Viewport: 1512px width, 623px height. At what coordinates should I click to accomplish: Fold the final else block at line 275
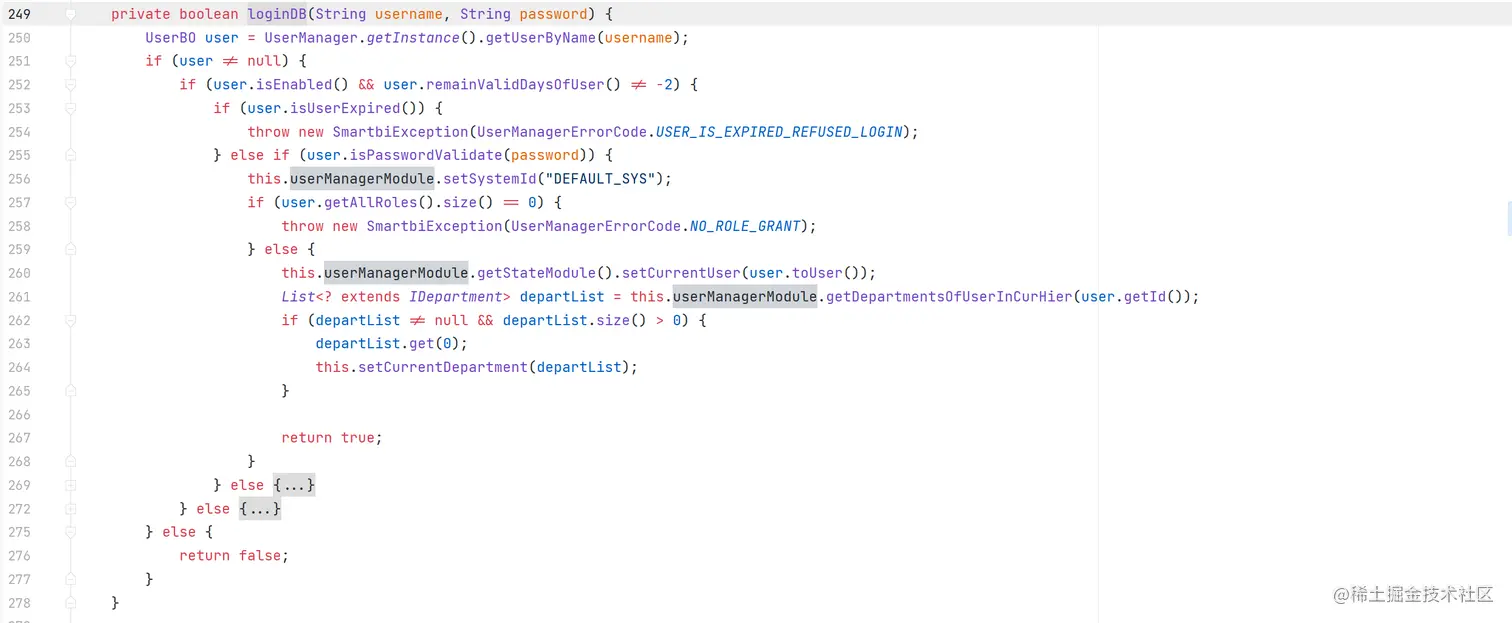pyautogui.click(x=70, y=532)
